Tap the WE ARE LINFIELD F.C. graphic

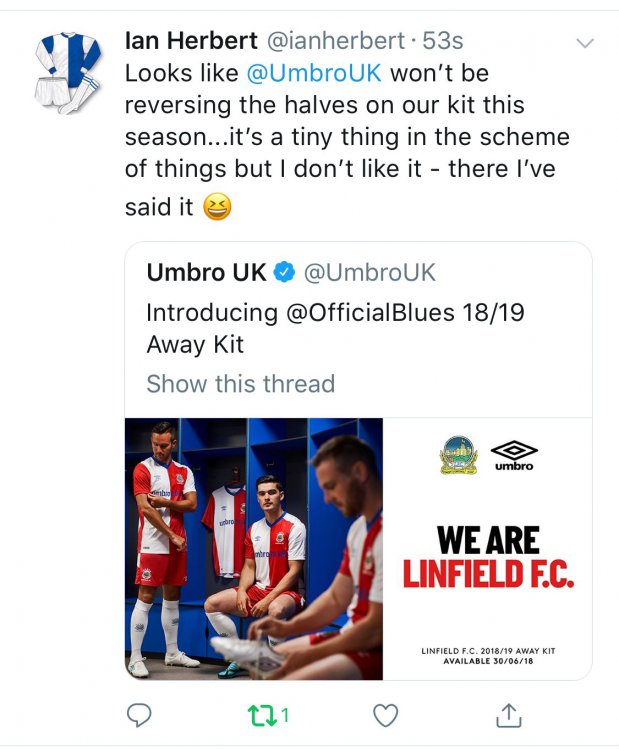coord(488,556)
